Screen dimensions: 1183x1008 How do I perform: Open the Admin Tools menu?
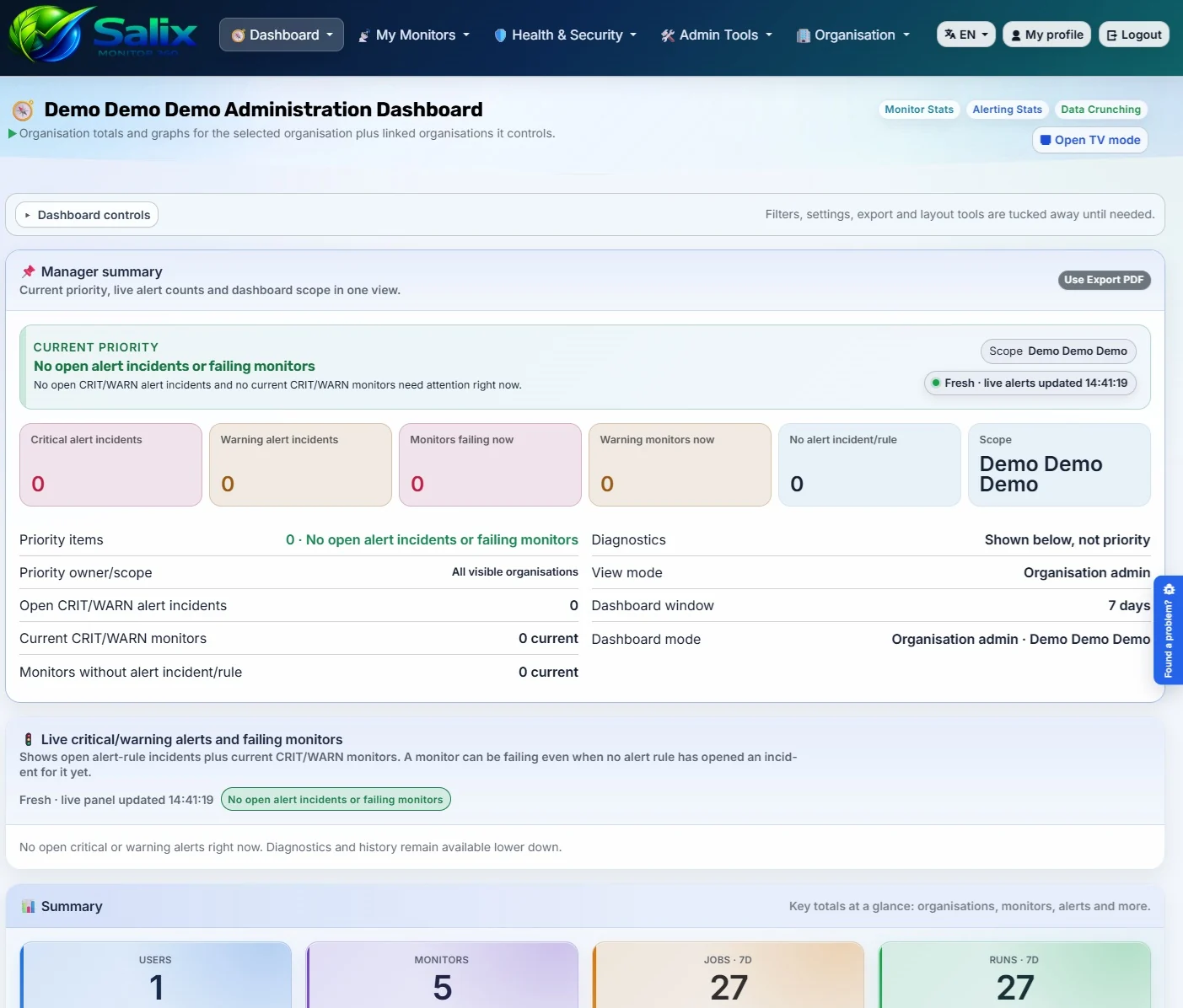coord(716,35)
